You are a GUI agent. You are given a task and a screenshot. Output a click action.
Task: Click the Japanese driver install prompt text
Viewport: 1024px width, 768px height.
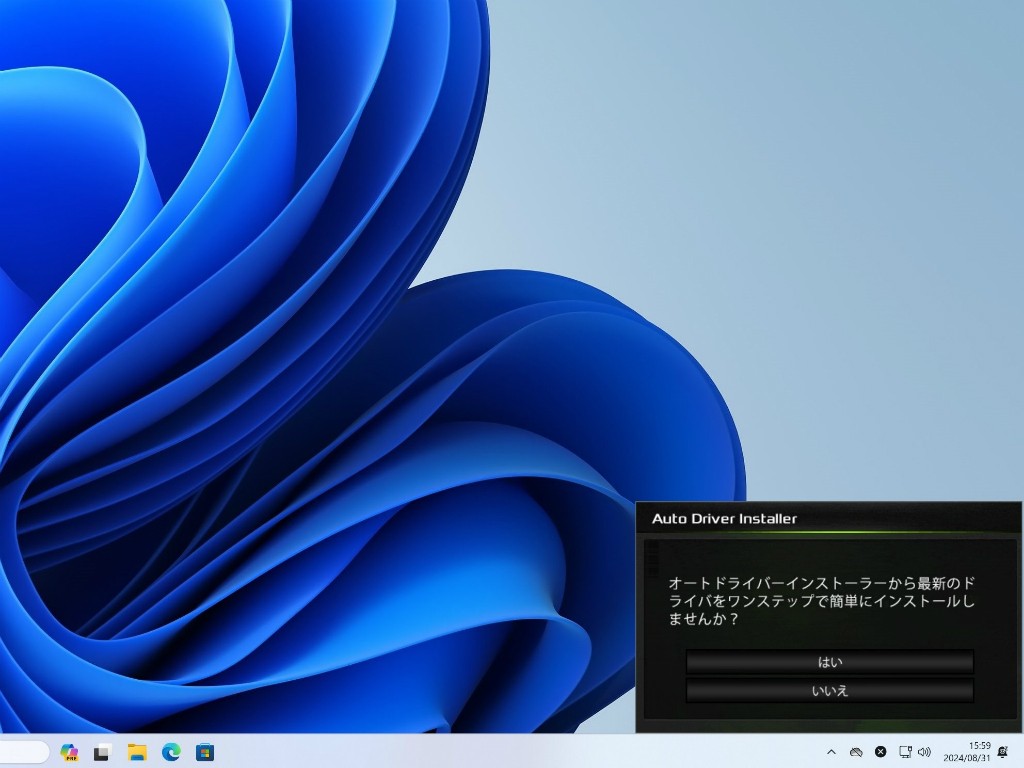pyautogui.click(x=820, y=600)
